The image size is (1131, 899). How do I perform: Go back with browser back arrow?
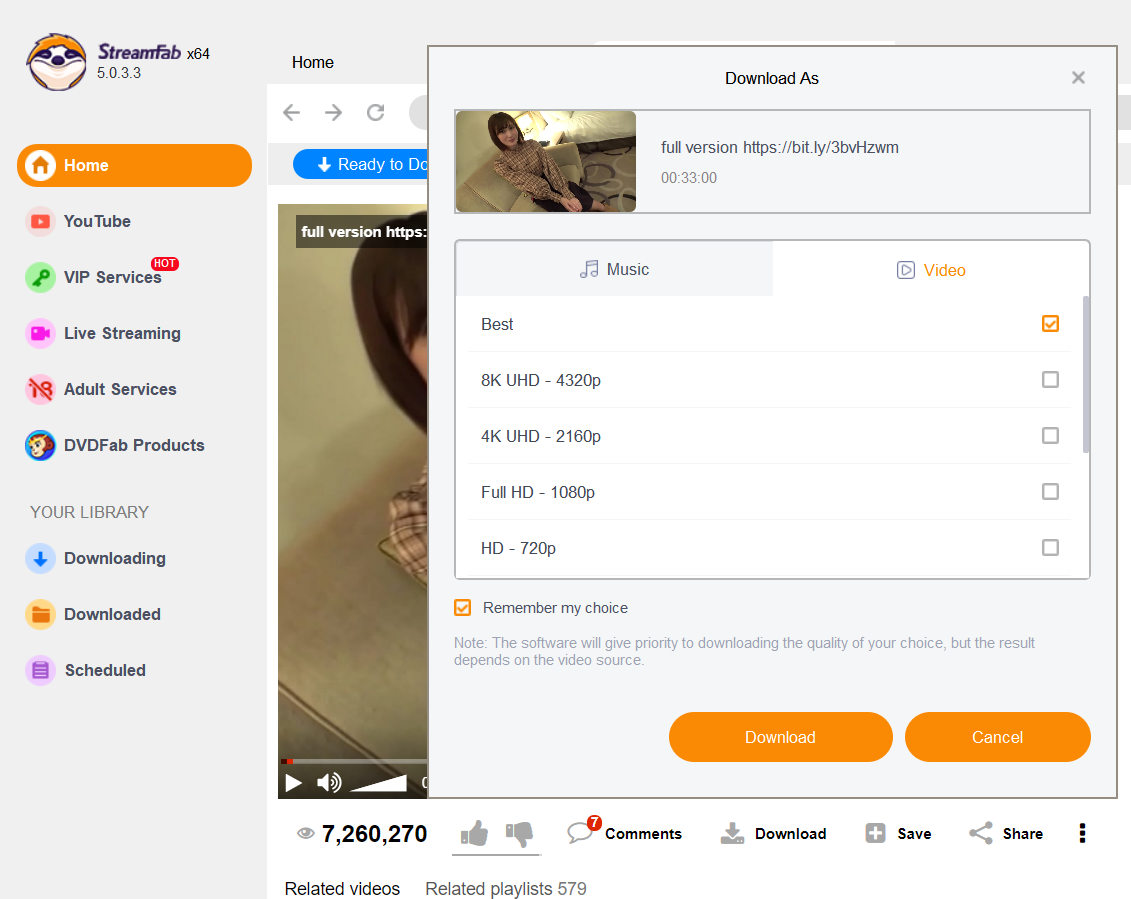point(291,113)
